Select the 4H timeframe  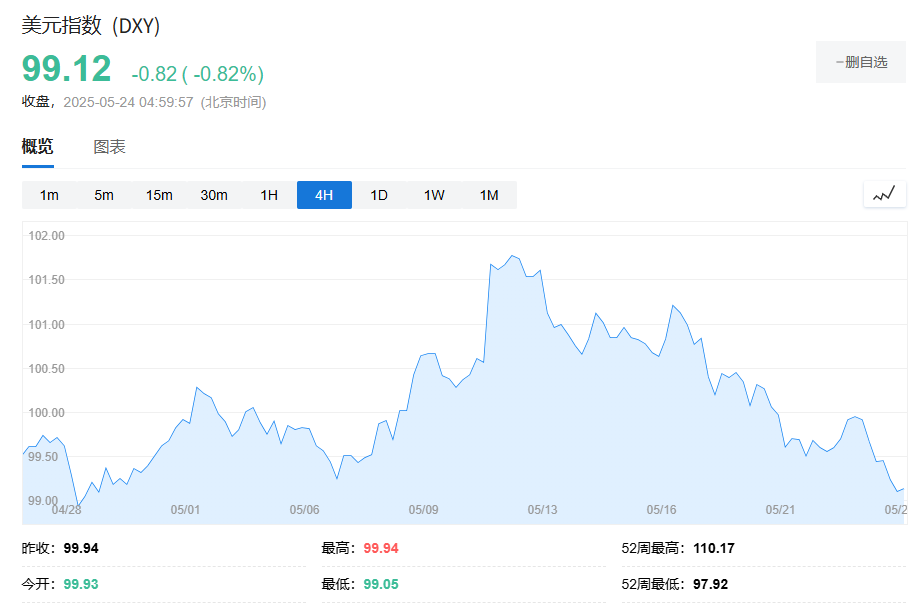pos(323,195)
